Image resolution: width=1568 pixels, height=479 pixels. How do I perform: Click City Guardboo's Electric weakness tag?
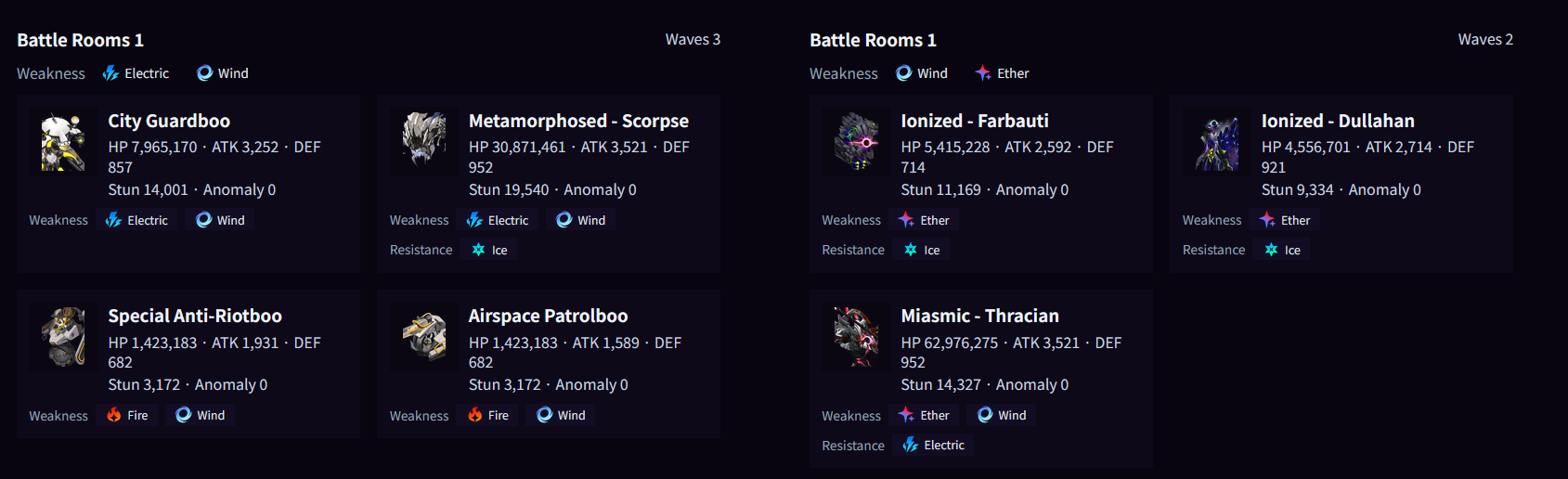(x=136, y=220)
